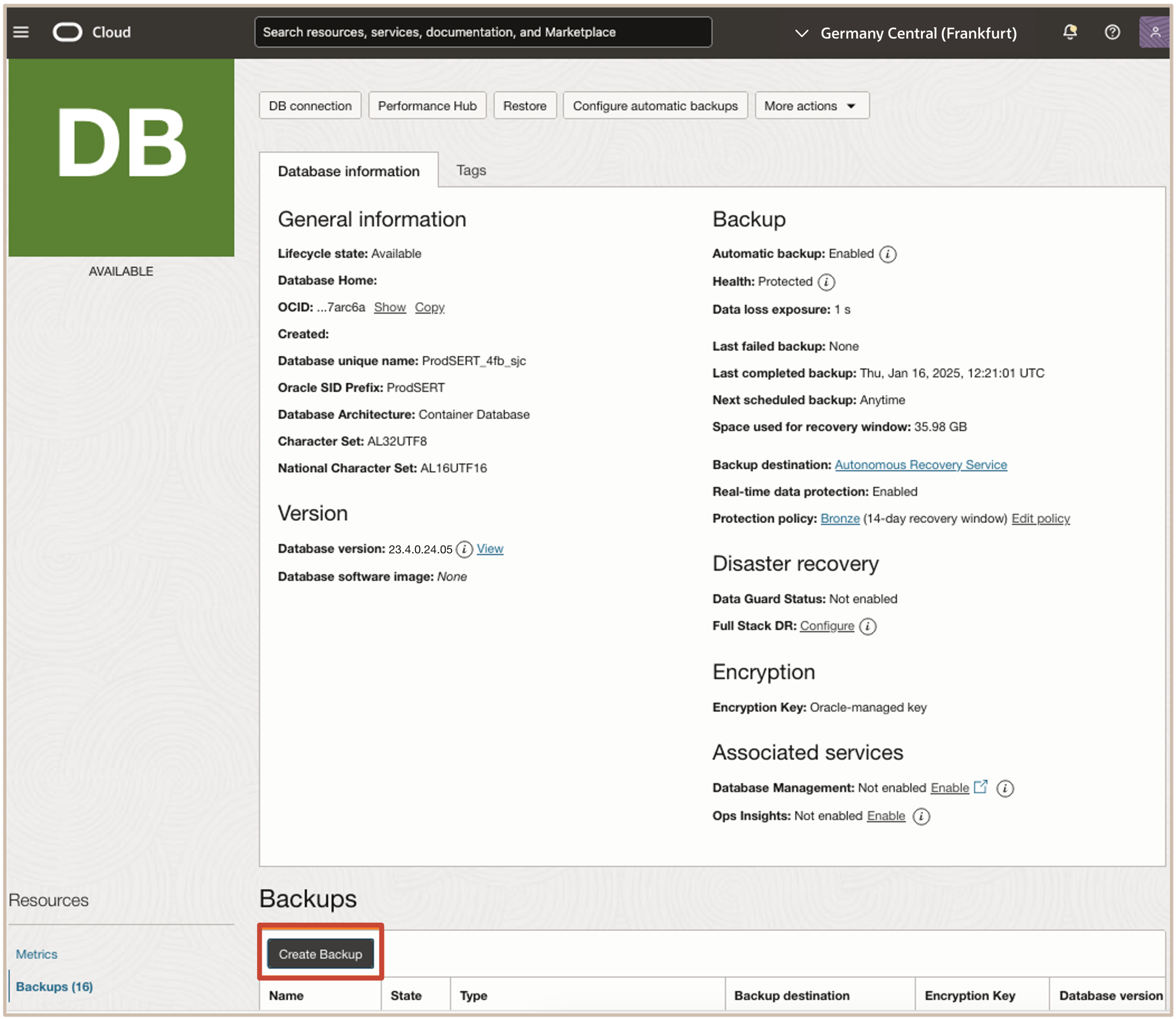Image resolution: width=1176 pixels, height=1019 pixels.
Task: Open the hamburger navigation menu
Action: [x=21, y=32]
